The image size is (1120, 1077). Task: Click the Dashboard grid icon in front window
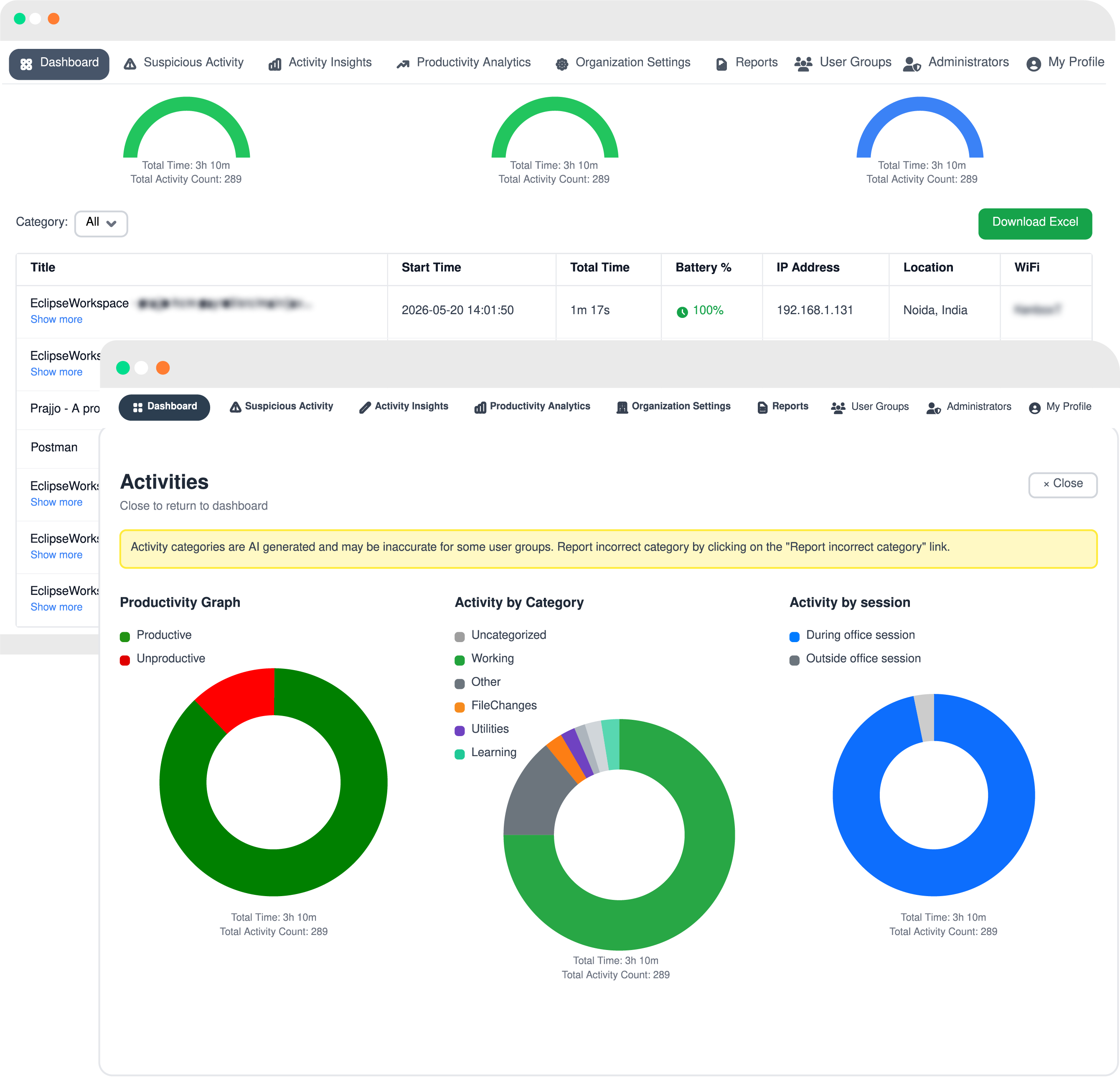tap(138, 407)
